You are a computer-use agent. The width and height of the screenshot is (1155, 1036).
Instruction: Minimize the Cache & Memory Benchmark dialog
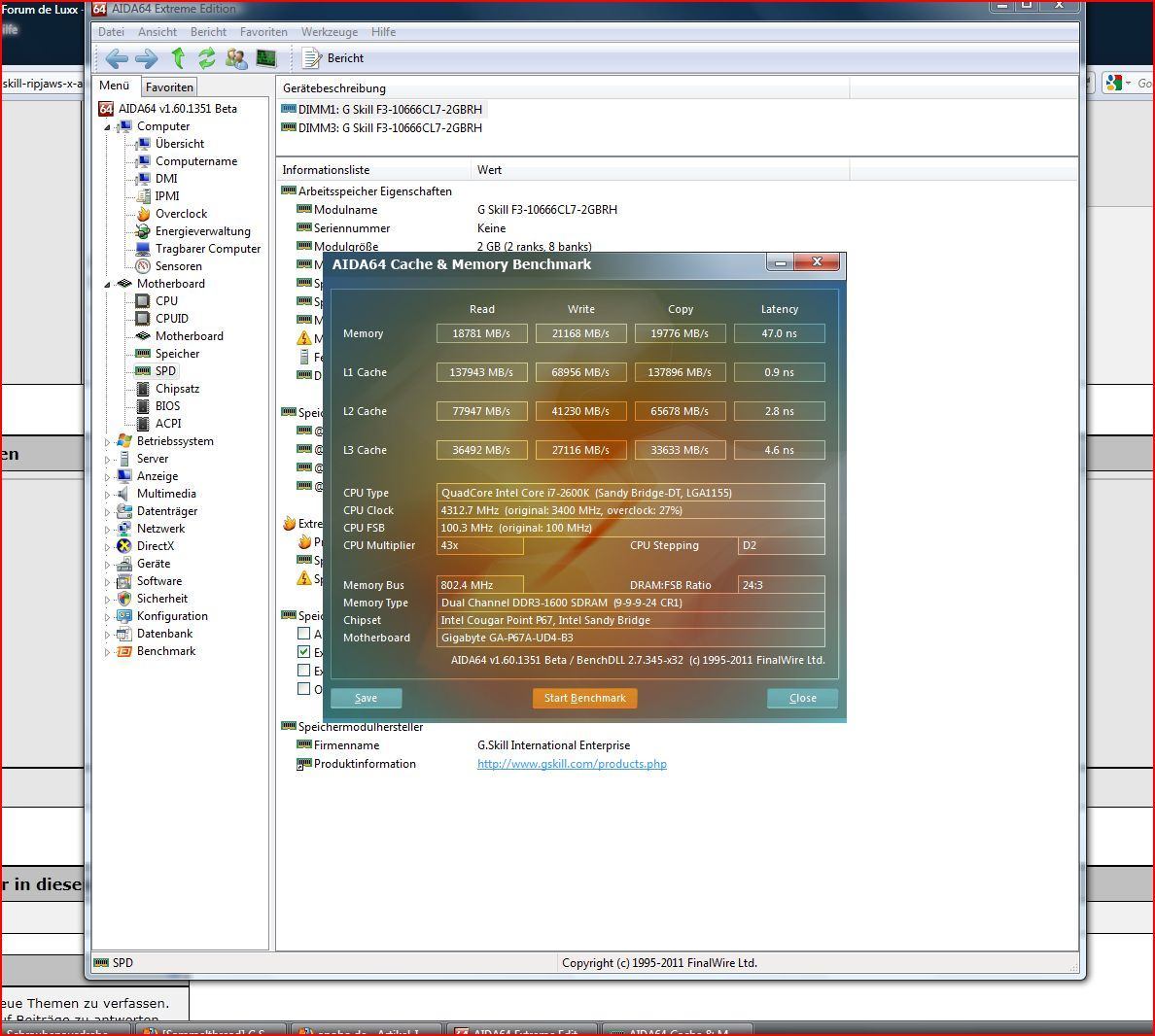781,262
